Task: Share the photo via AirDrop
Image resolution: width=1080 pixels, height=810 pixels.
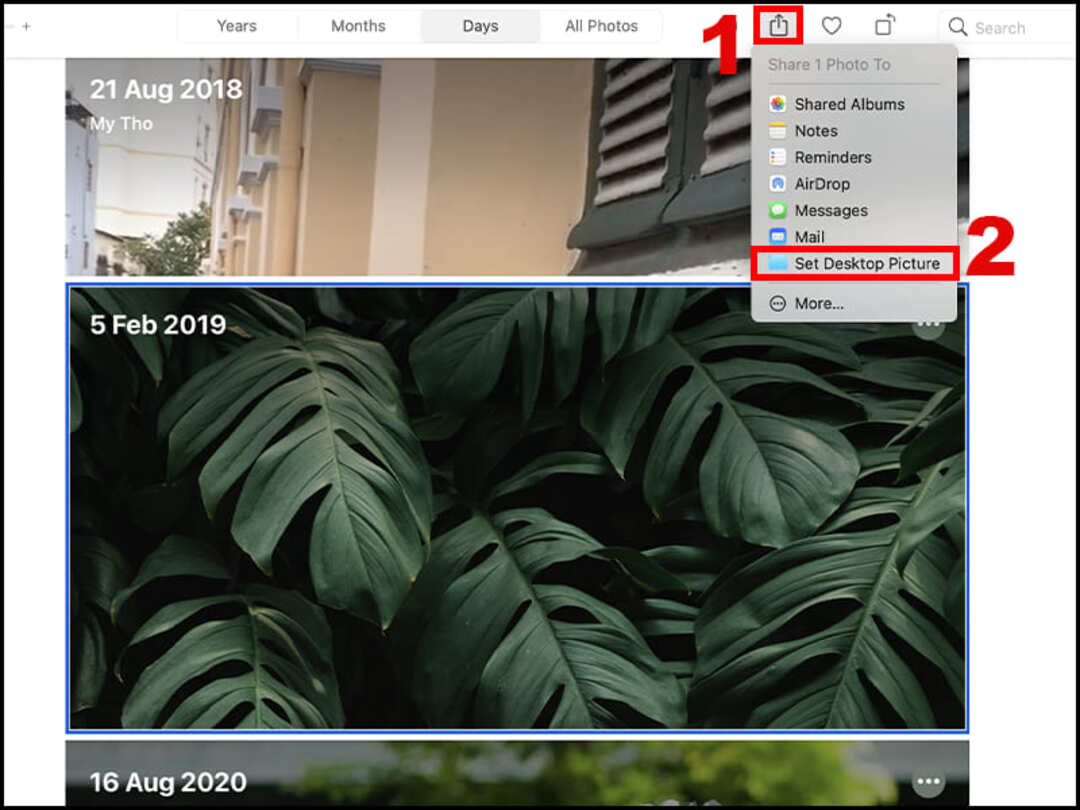Action: tap(853, 184)
